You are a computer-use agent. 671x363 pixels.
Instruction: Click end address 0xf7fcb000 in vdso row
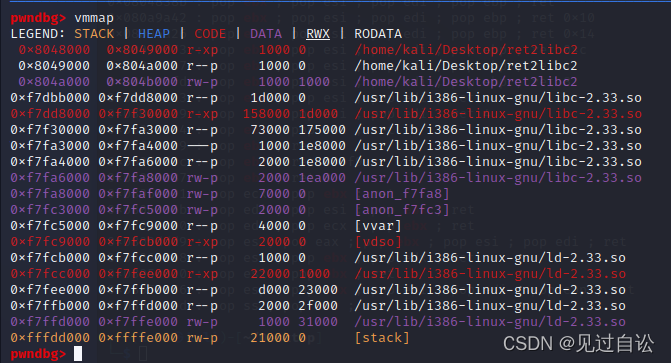pyautogui.click(x=138, y=242)
